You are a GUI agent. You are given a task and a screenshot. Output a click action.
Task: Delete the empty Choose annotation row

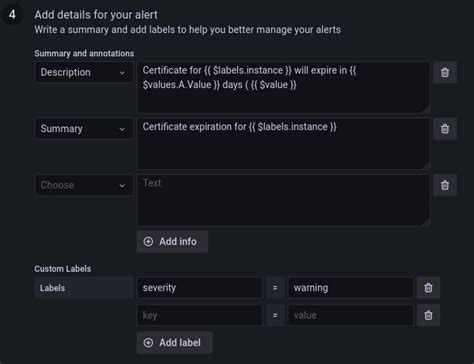(x=445, y=185)
